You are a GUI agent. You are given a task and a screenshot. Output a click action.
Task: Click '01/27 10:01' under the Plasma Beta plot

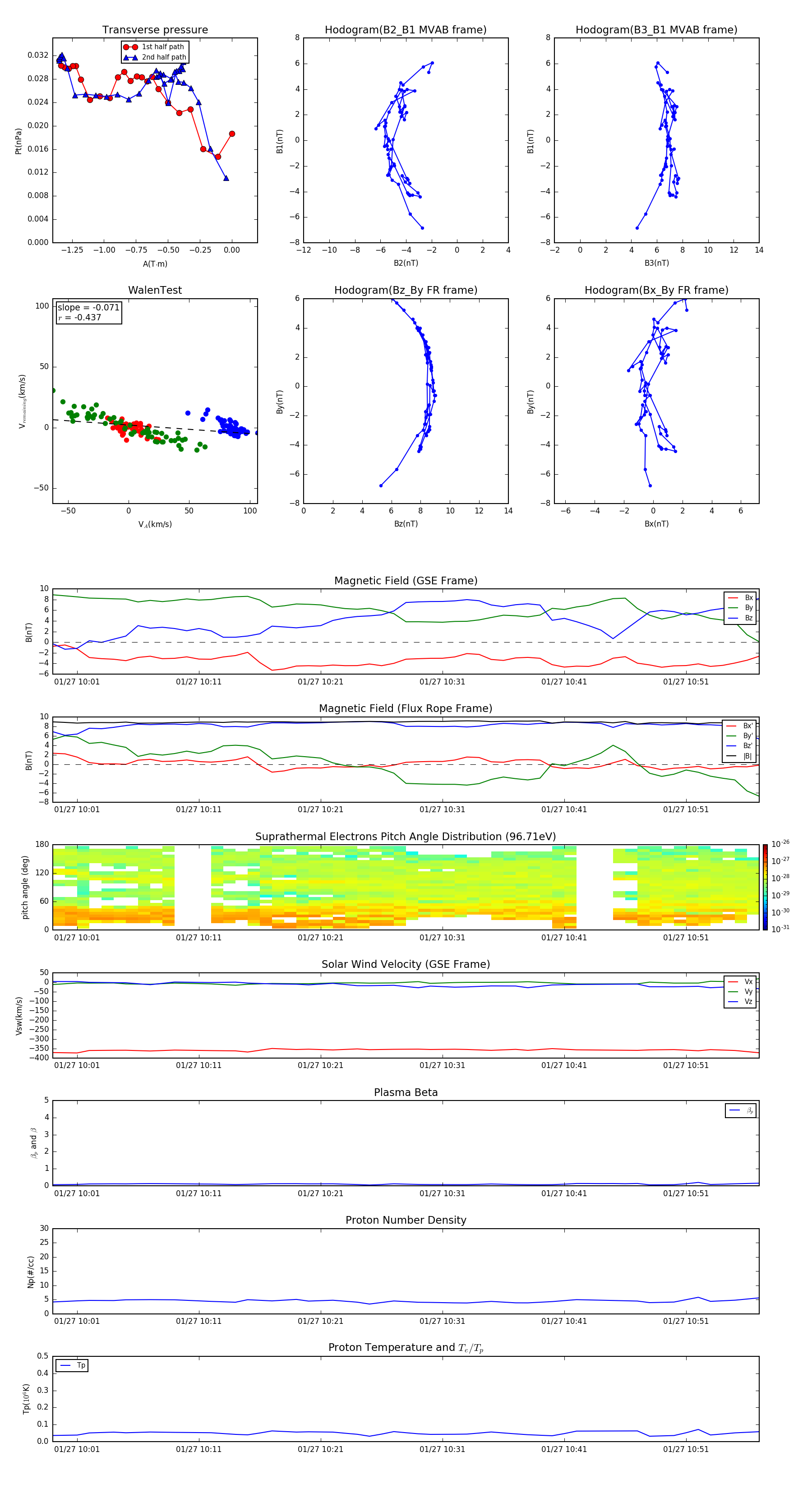tap(77, 1193)
